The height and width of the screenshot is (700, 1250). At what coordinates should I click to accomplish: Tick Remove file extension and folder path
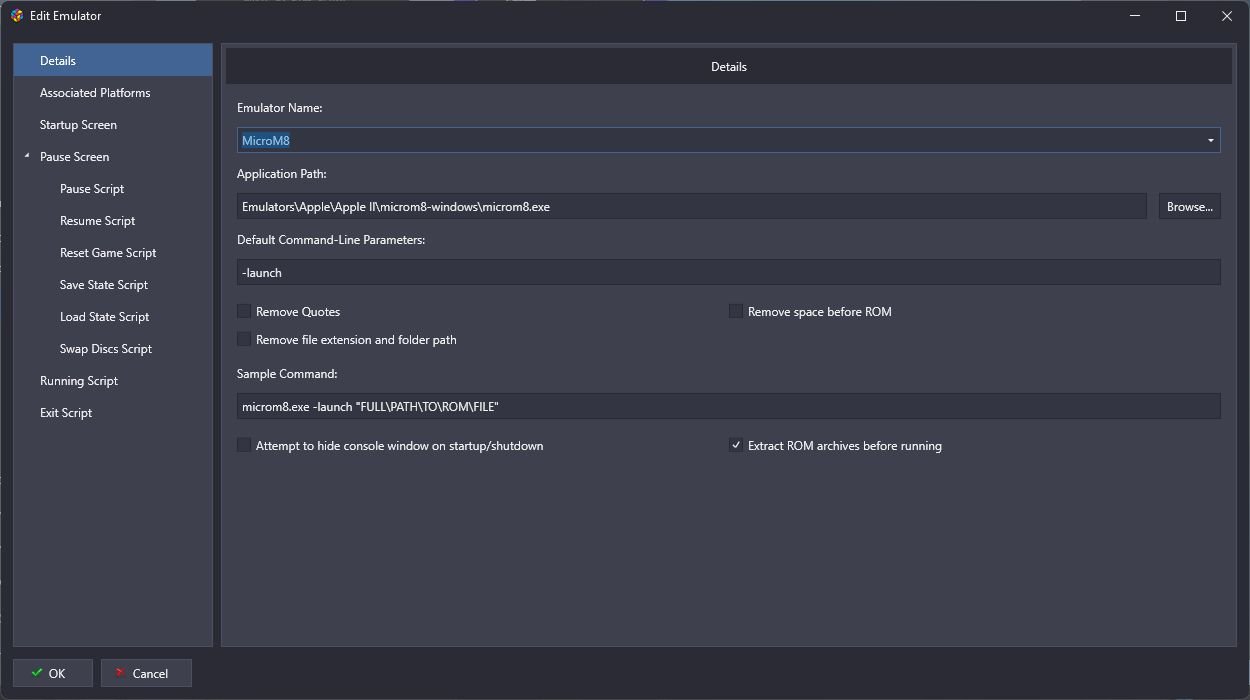click(244, 340)
